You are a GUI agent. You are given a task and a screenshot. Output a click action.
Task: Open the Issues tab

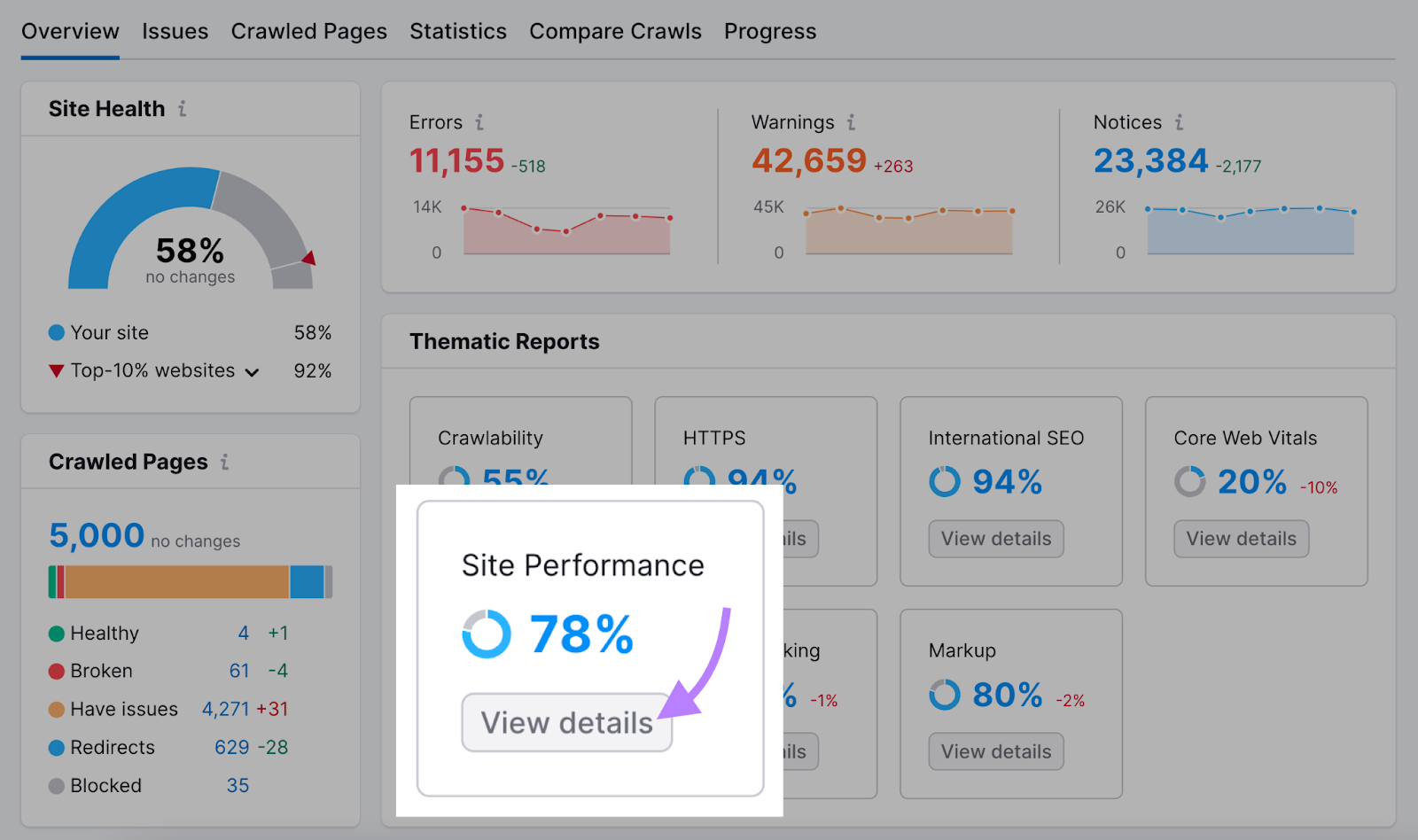(175, 32)
